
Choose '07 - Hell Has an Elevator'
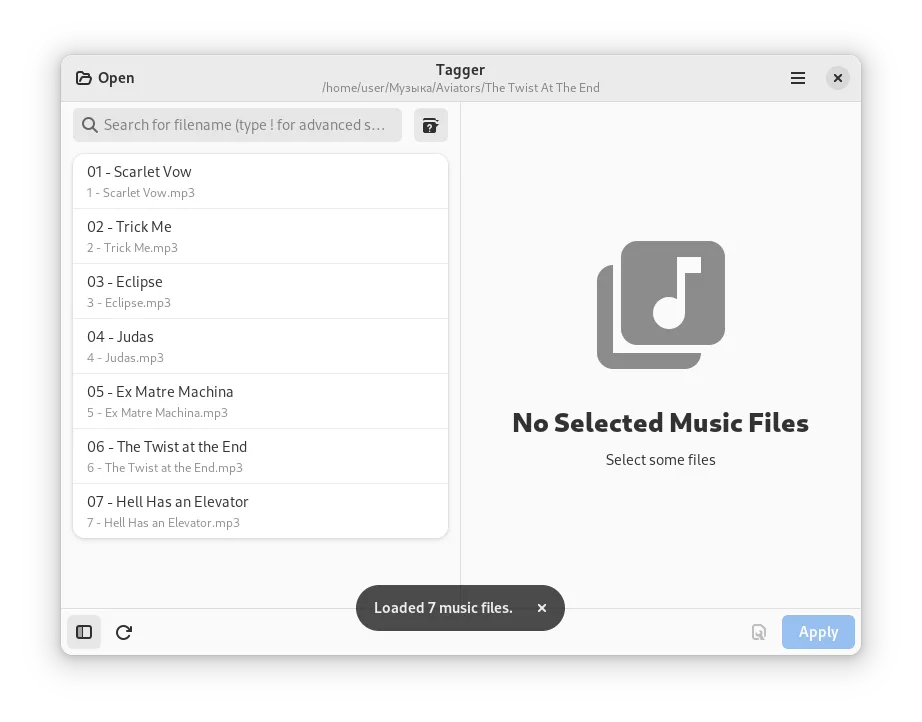click(260, 511)
